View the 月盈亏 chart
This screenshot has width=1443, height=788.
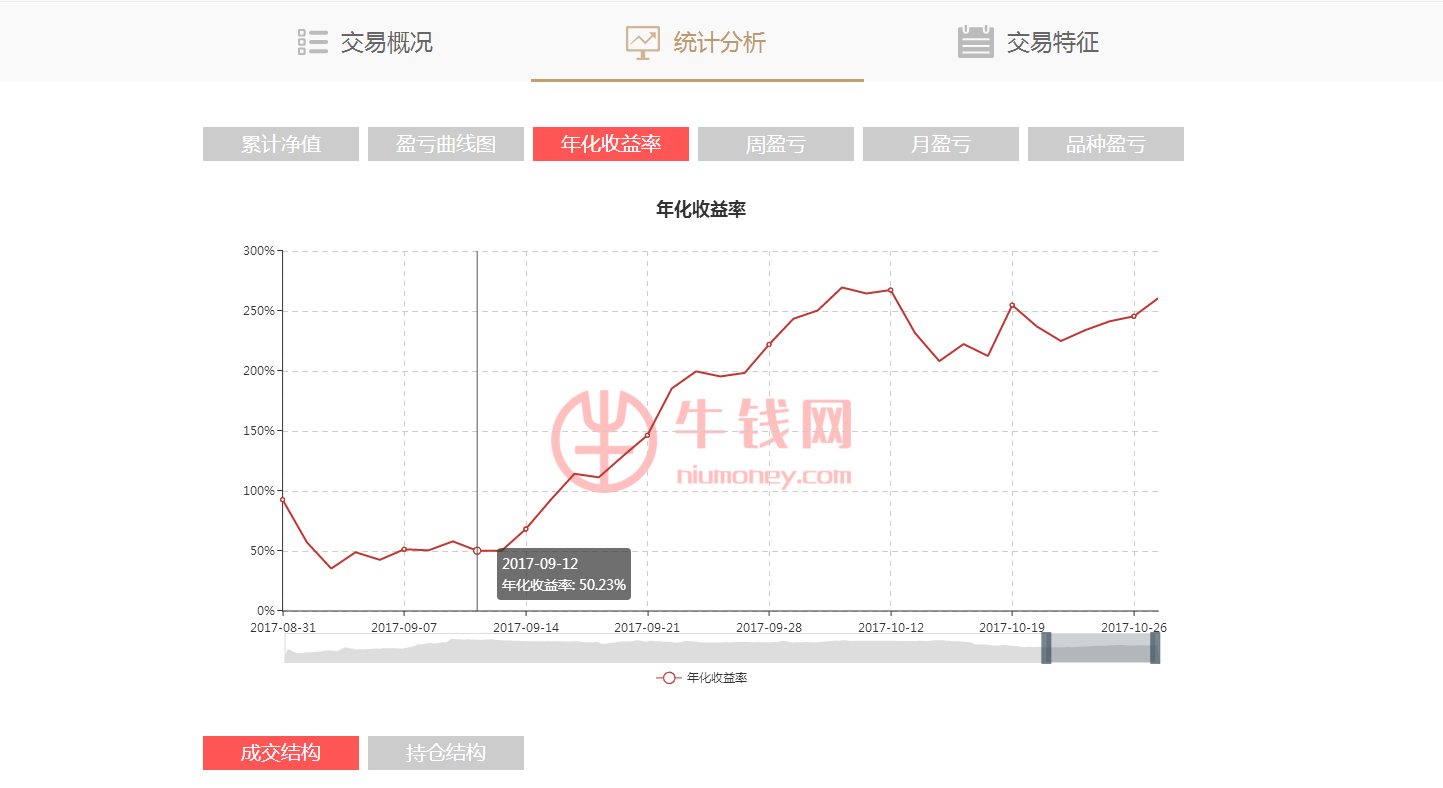click(x=941, y=144)
